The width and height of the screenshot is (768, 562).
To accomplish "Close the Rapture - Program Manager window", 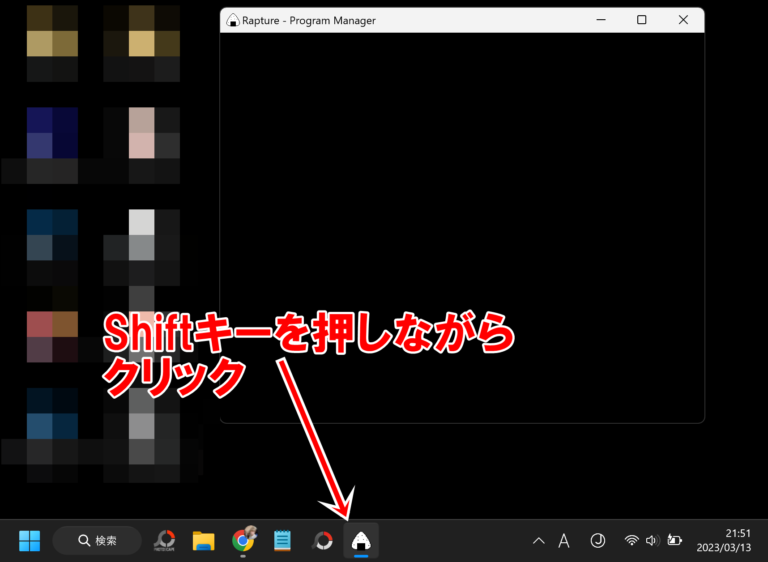I will coord(683,20).
